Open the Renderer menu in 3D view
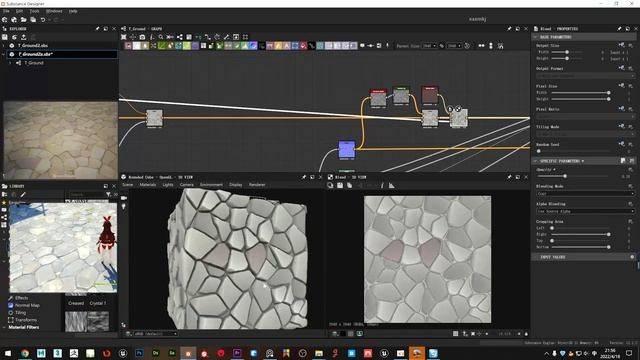640x360 pixels. tap(257, 185)
